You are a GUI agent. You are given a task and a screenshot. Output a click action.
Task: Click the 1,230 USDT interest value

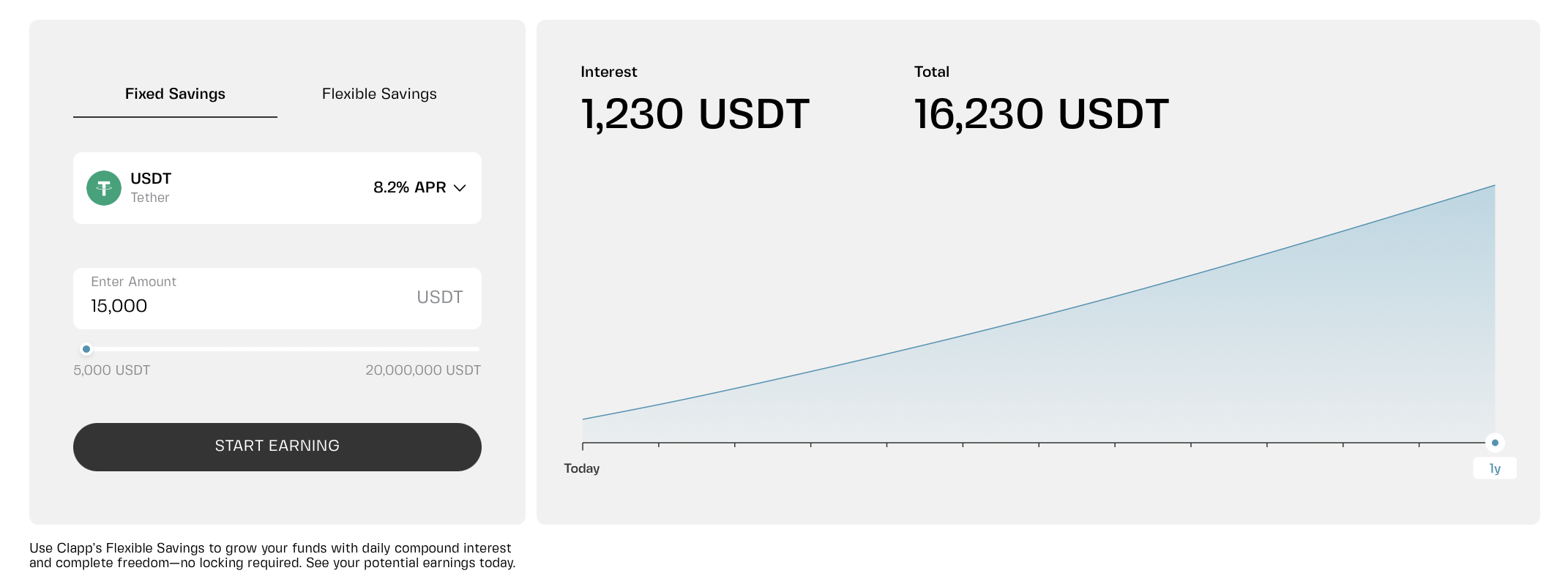tap(695, 114)
